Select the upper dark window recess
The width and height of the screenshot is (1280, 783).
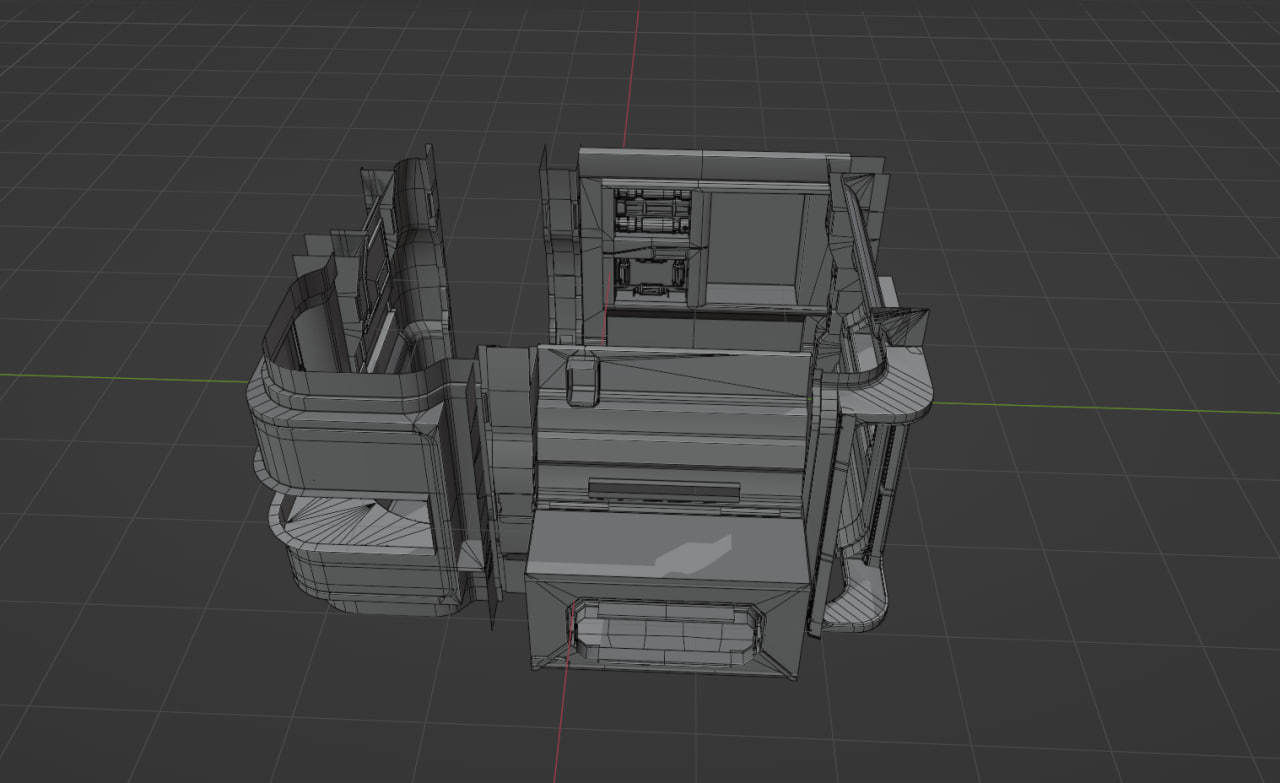tap(650, 210)
